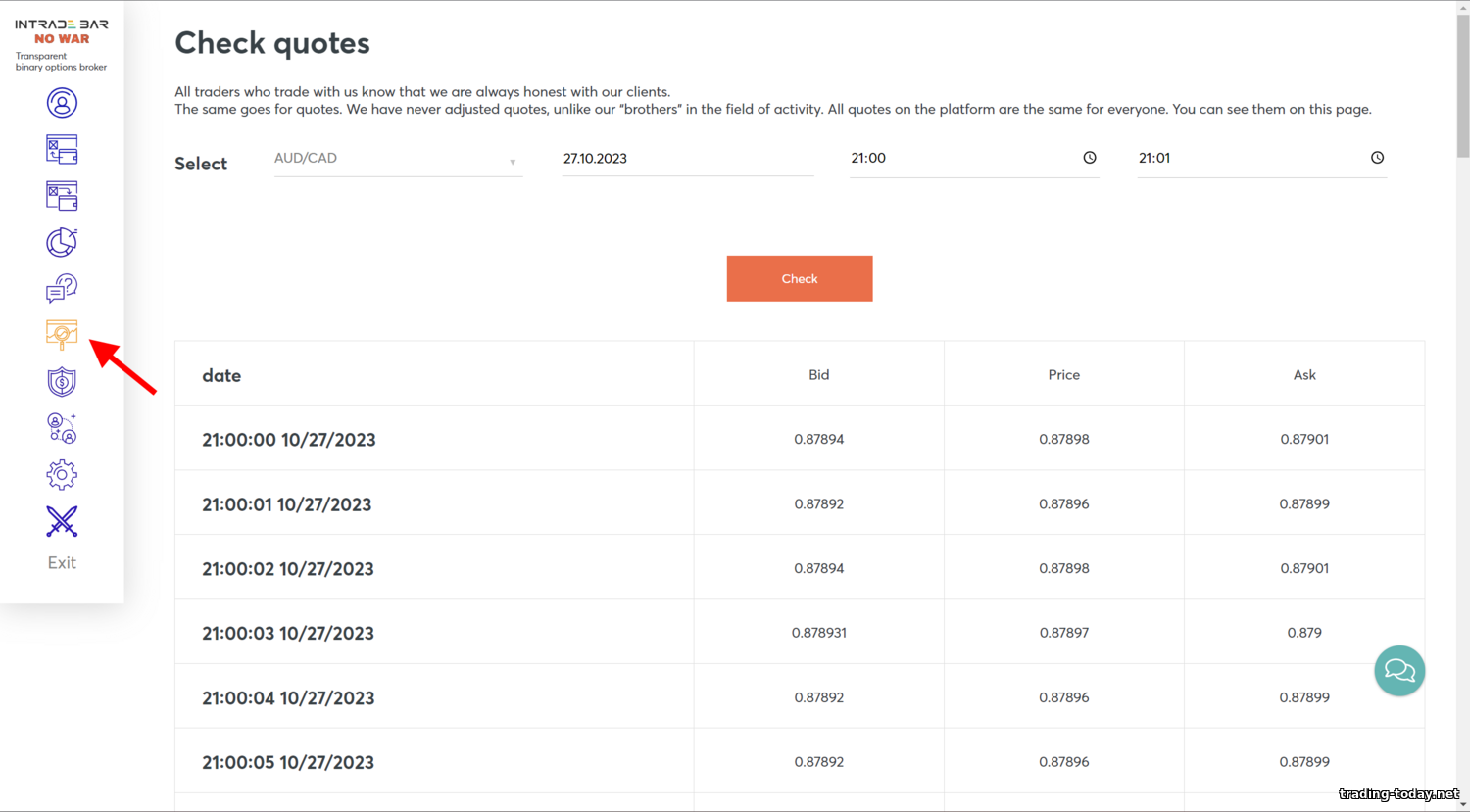The width and height of the screenshot is (1470, 812).
Task: Click the Bid column header
Action: [818, 375]
